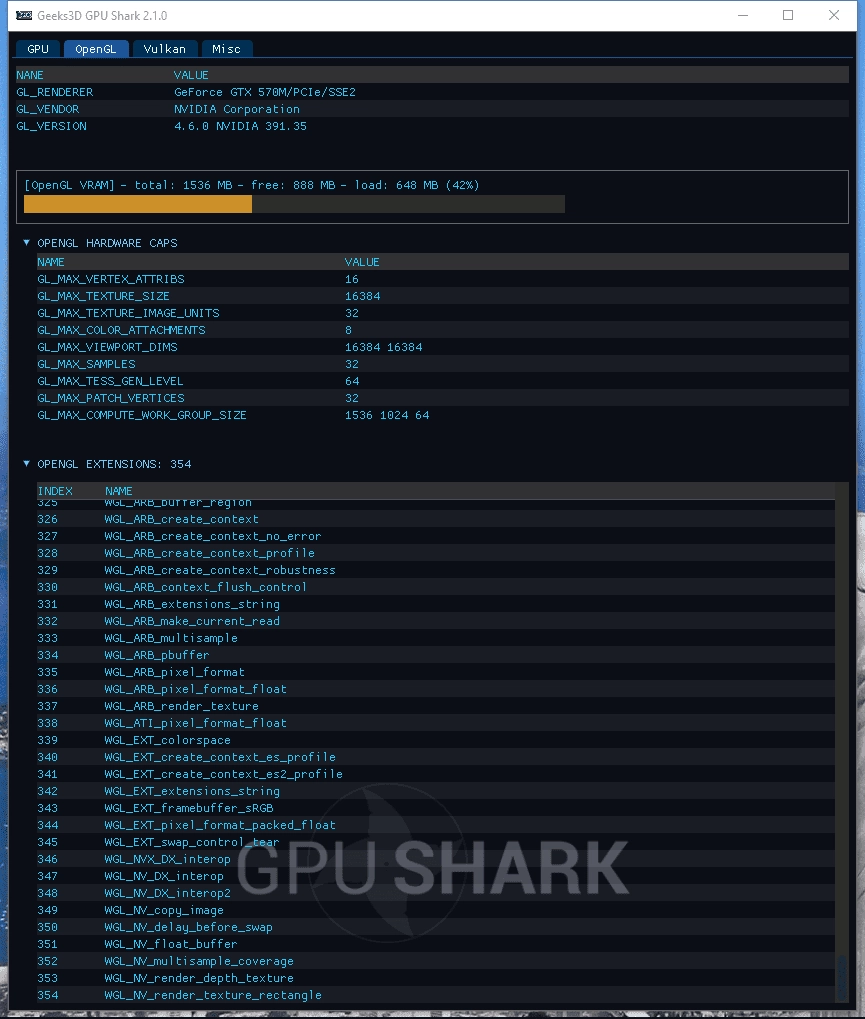This screenshot has height=1019, width=865.
Task: Select WGL_EXT_create_context_es_profile extension
Action: tap(435, 756)
